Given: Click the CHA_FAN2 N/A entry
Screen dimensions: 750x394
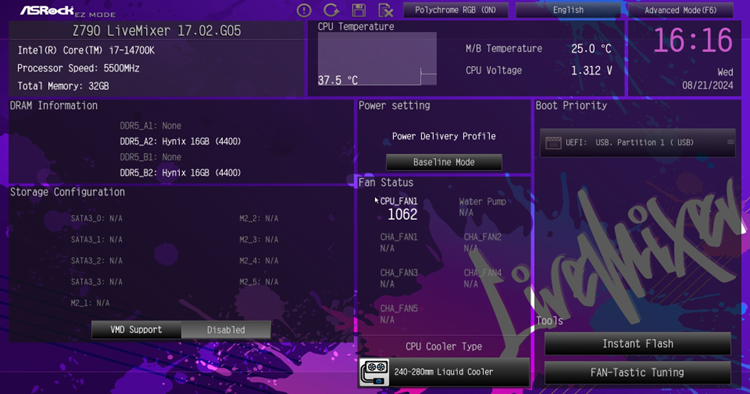Looking at the screenshot, I should point(482,243).
